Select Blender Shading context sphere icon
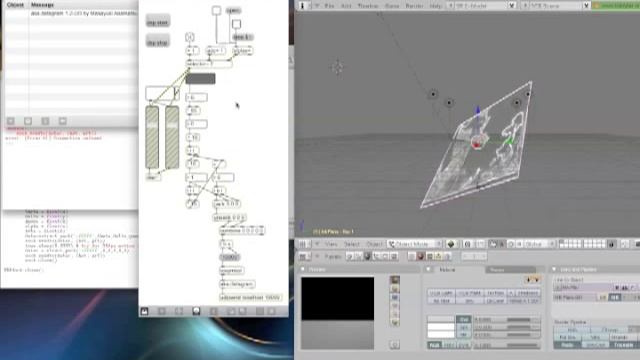The image size is (640, 360). point(367,256)
